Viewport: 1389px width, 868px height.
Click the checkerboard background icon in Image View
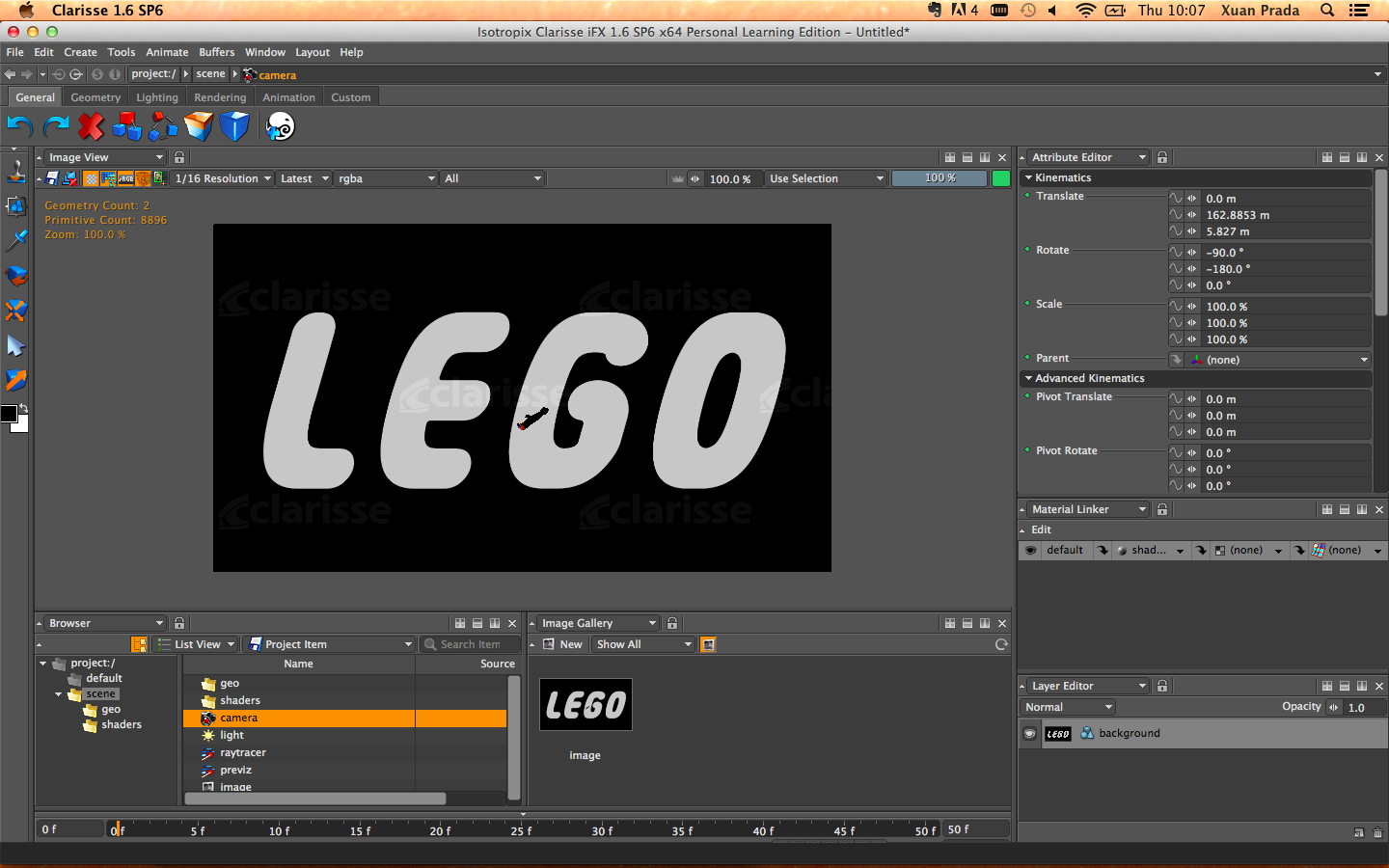[91, 178]
